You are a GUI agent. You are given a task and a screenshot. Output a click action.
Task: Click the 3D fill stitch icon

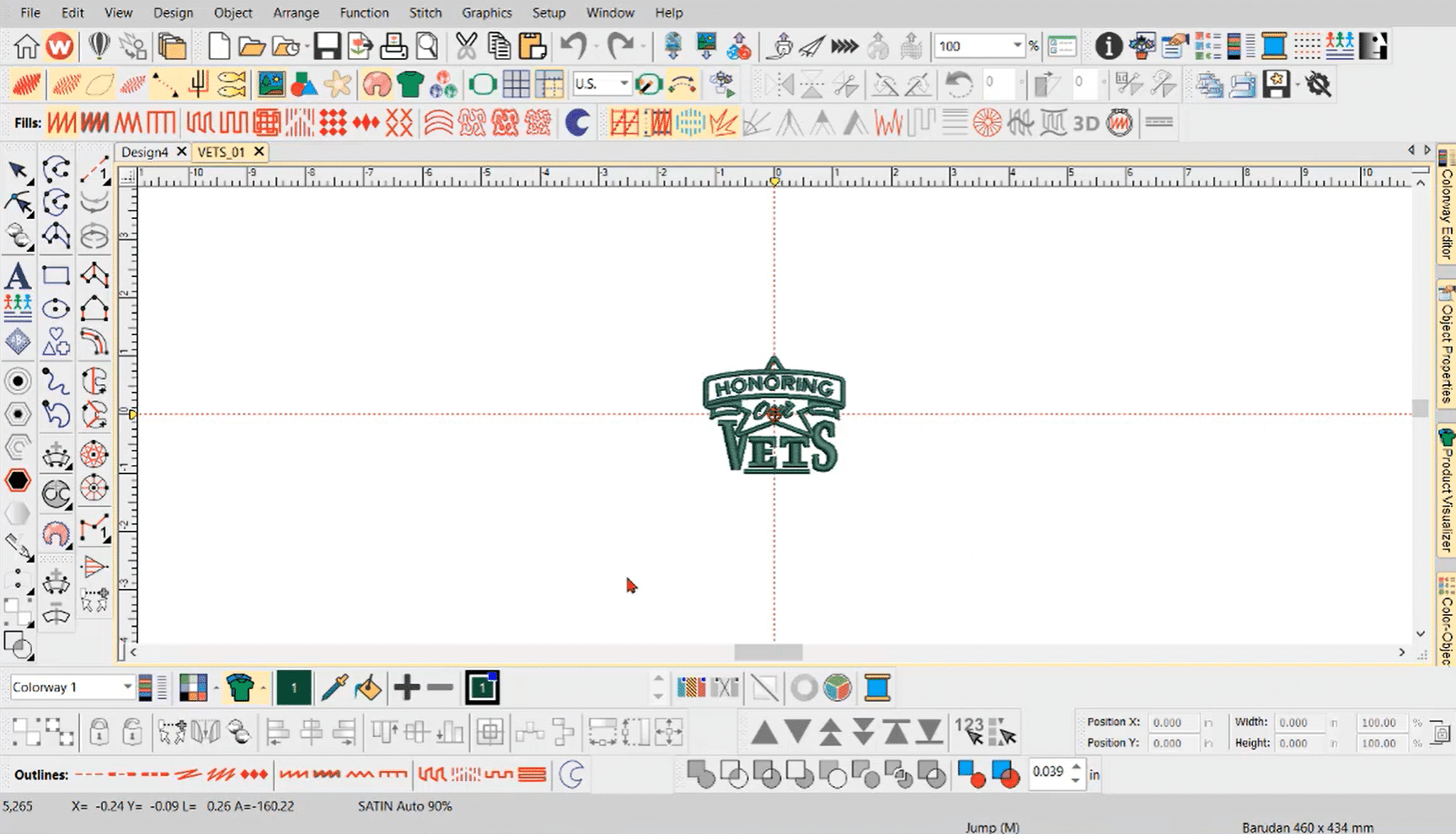1085,124
